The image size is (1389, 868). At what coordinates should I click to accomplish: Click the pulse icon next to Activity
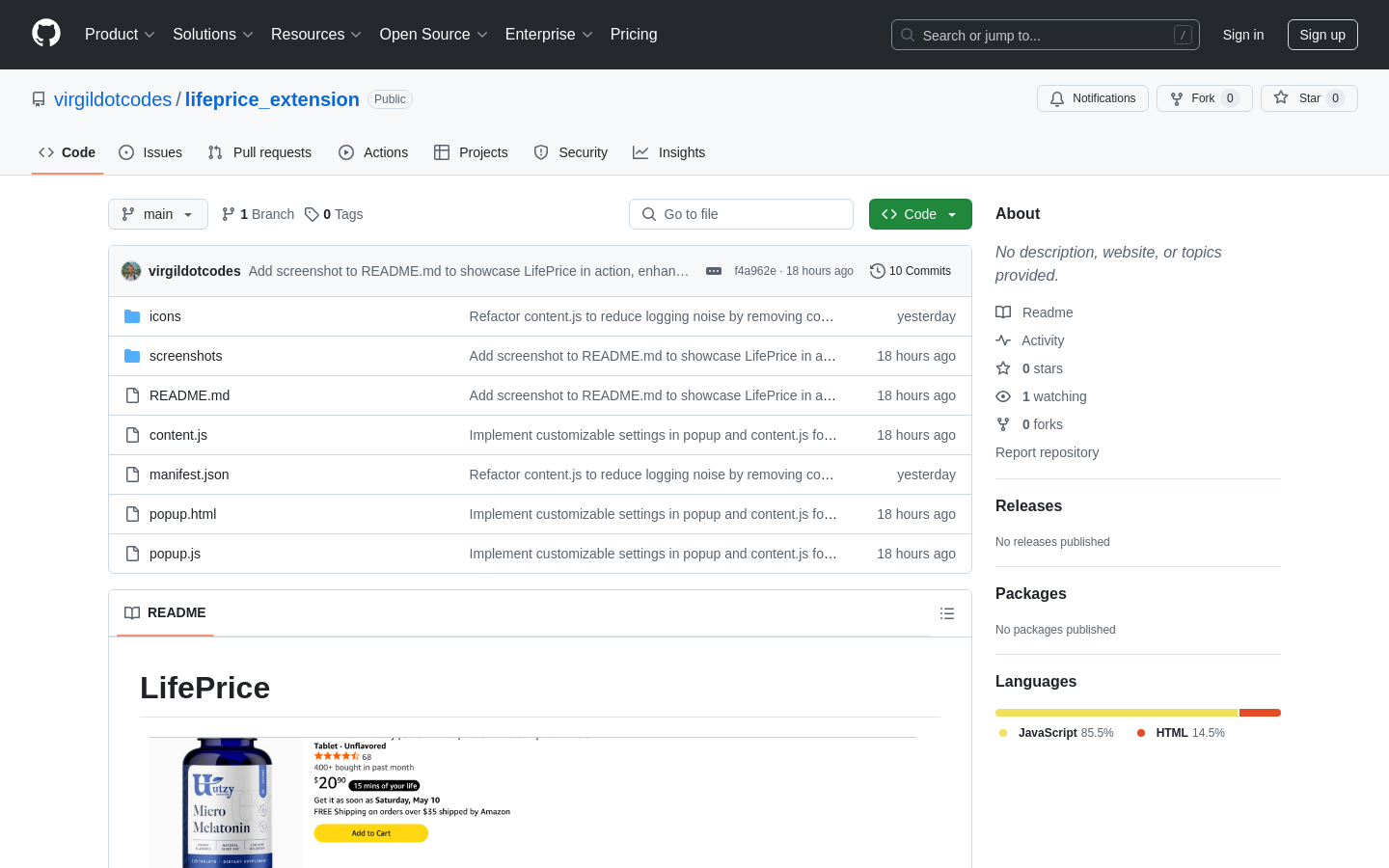[x=1003, y=340]
